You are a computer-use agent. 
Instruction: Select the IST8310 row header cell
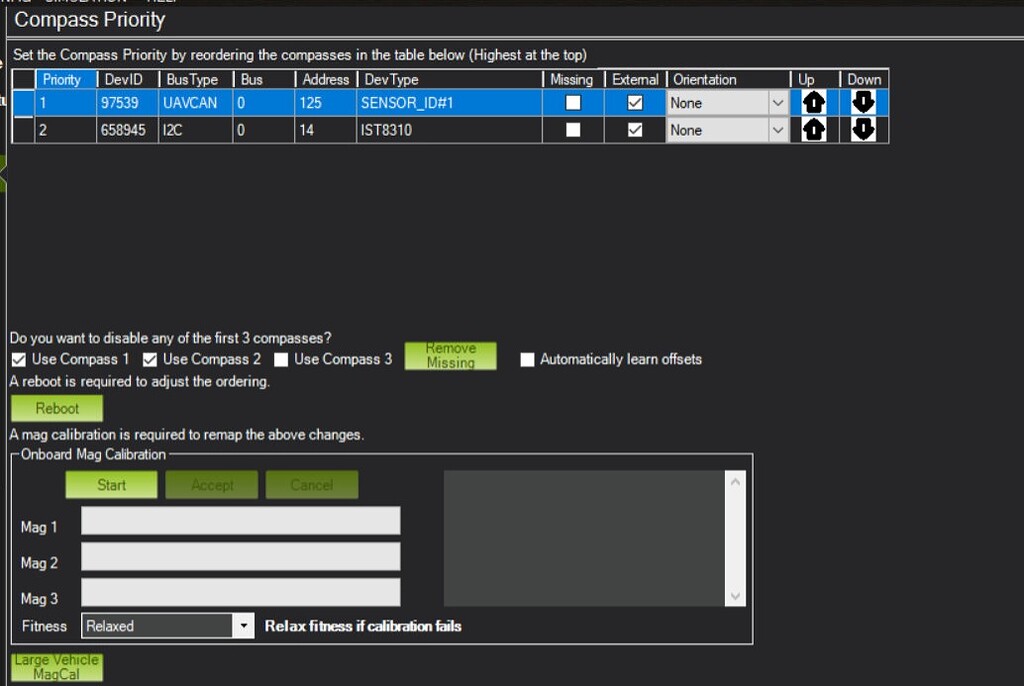[x=23, y=130]
